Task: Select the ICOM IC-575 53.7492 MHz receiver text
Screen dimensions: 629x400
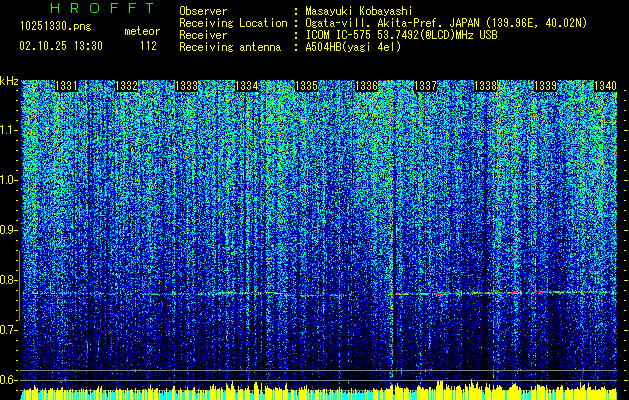Action: (x=401, y=35)
